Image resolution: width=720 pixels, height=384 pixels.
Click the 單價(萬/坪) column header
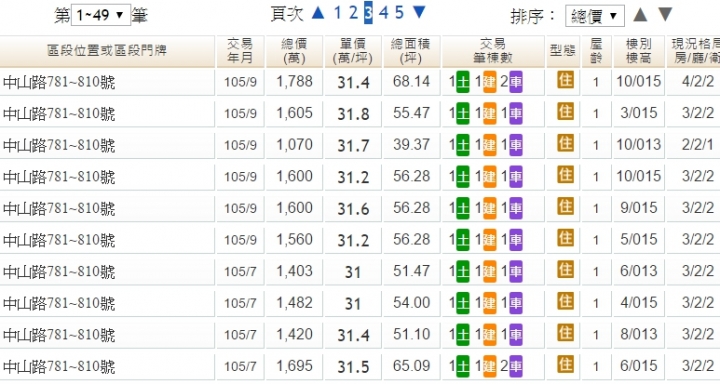click(x=353, y=51)
